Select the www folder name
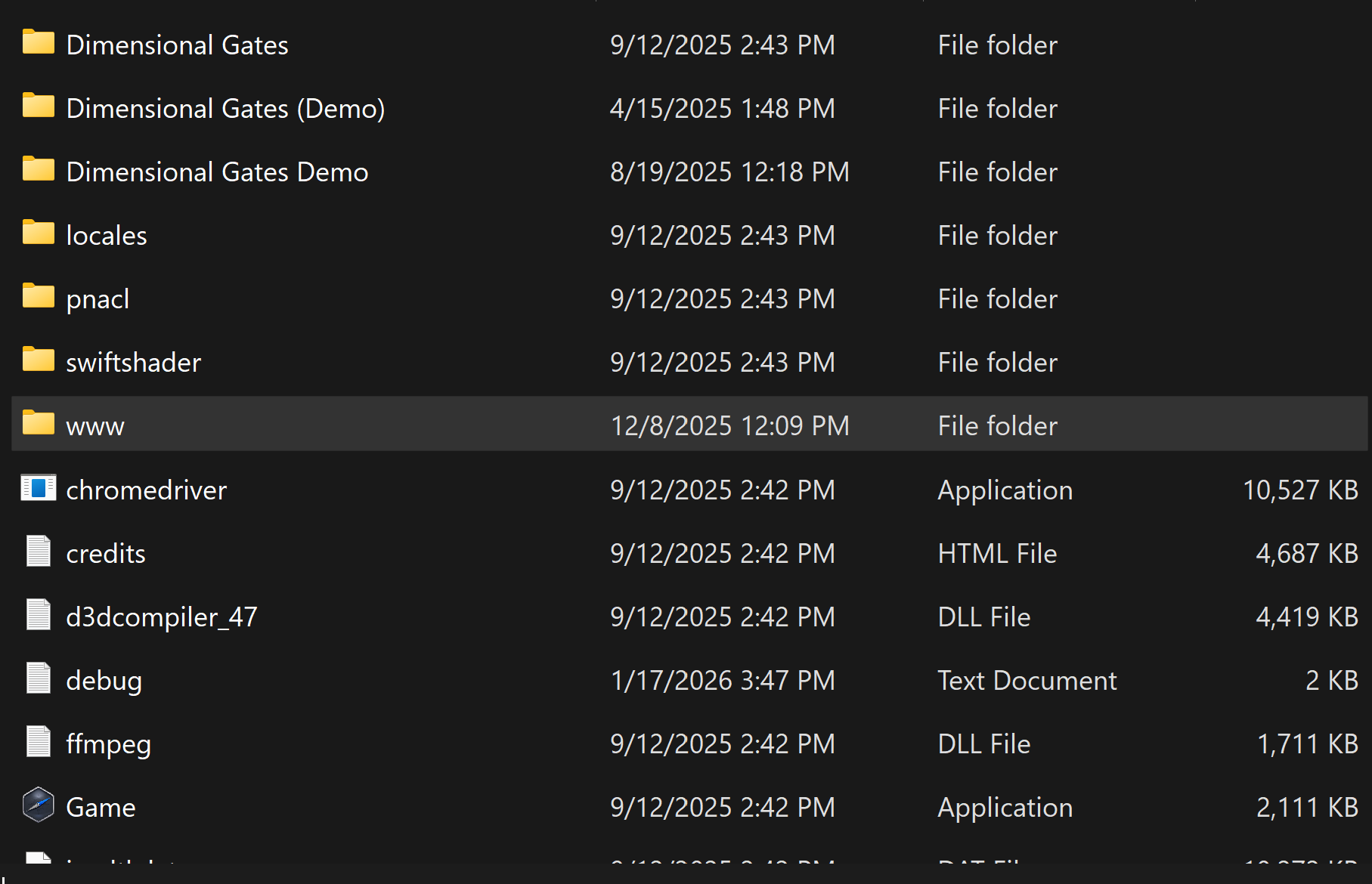The image size is (1372, 884). click(95, 427)
